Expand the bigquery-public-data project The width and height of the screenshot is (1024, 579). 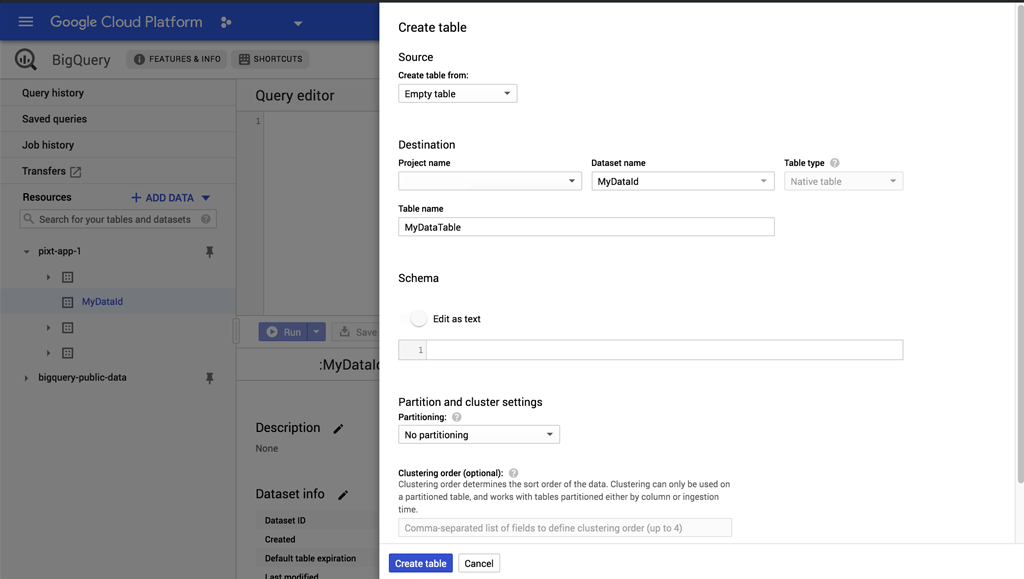pos(26,378)
